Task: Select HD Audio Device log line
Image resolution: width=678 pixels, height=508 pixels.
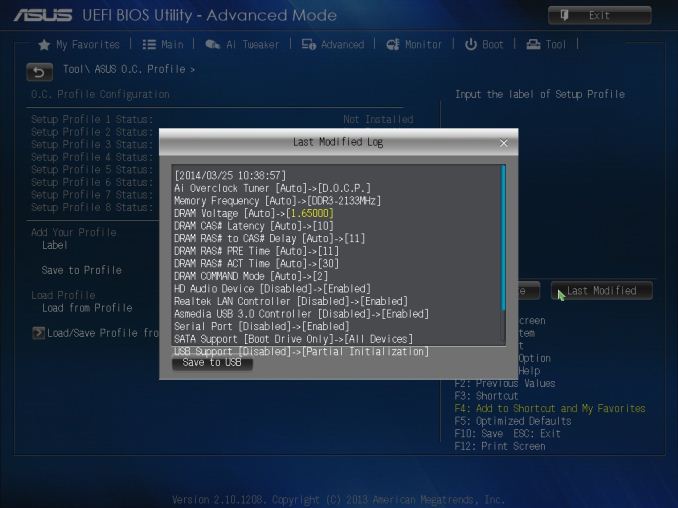Action: click(x=272, y=288)
